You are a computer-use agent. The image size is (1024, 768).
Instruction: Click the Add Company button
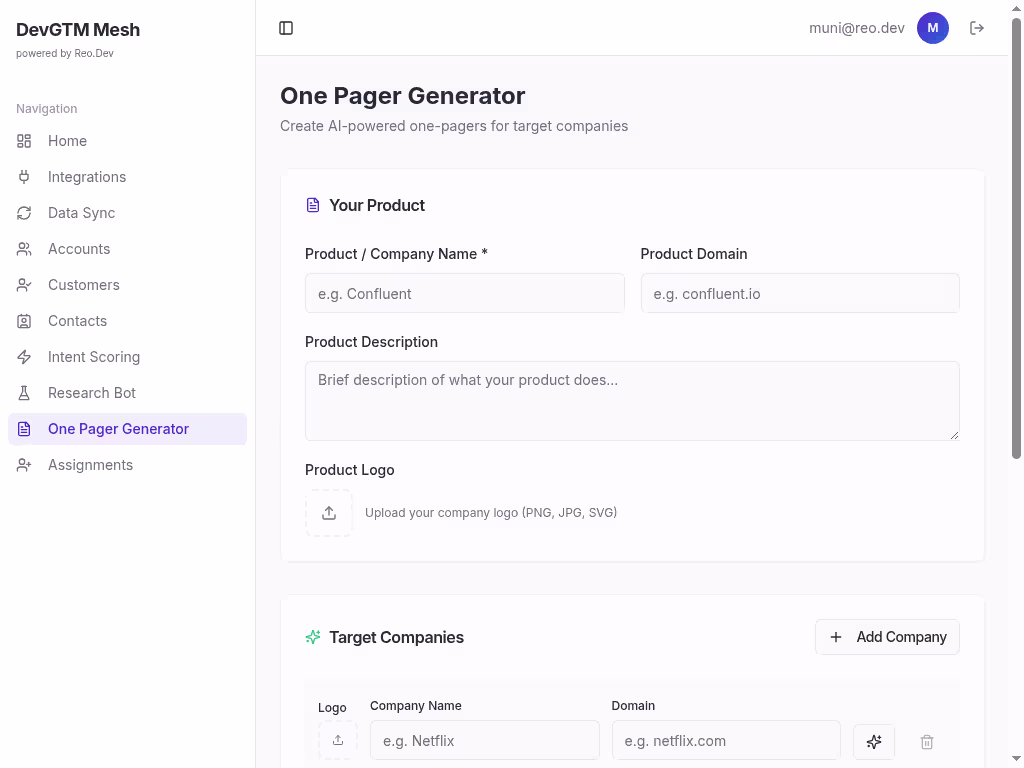(x=887, y=637)
